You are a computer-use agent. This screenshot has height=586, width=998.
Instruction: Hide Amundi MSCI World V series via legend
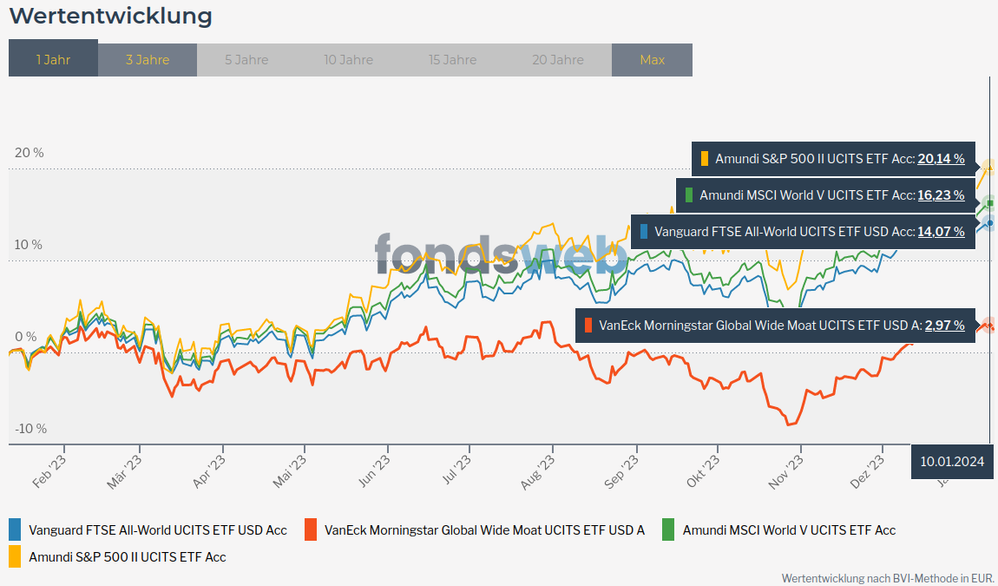click(788, 530)
